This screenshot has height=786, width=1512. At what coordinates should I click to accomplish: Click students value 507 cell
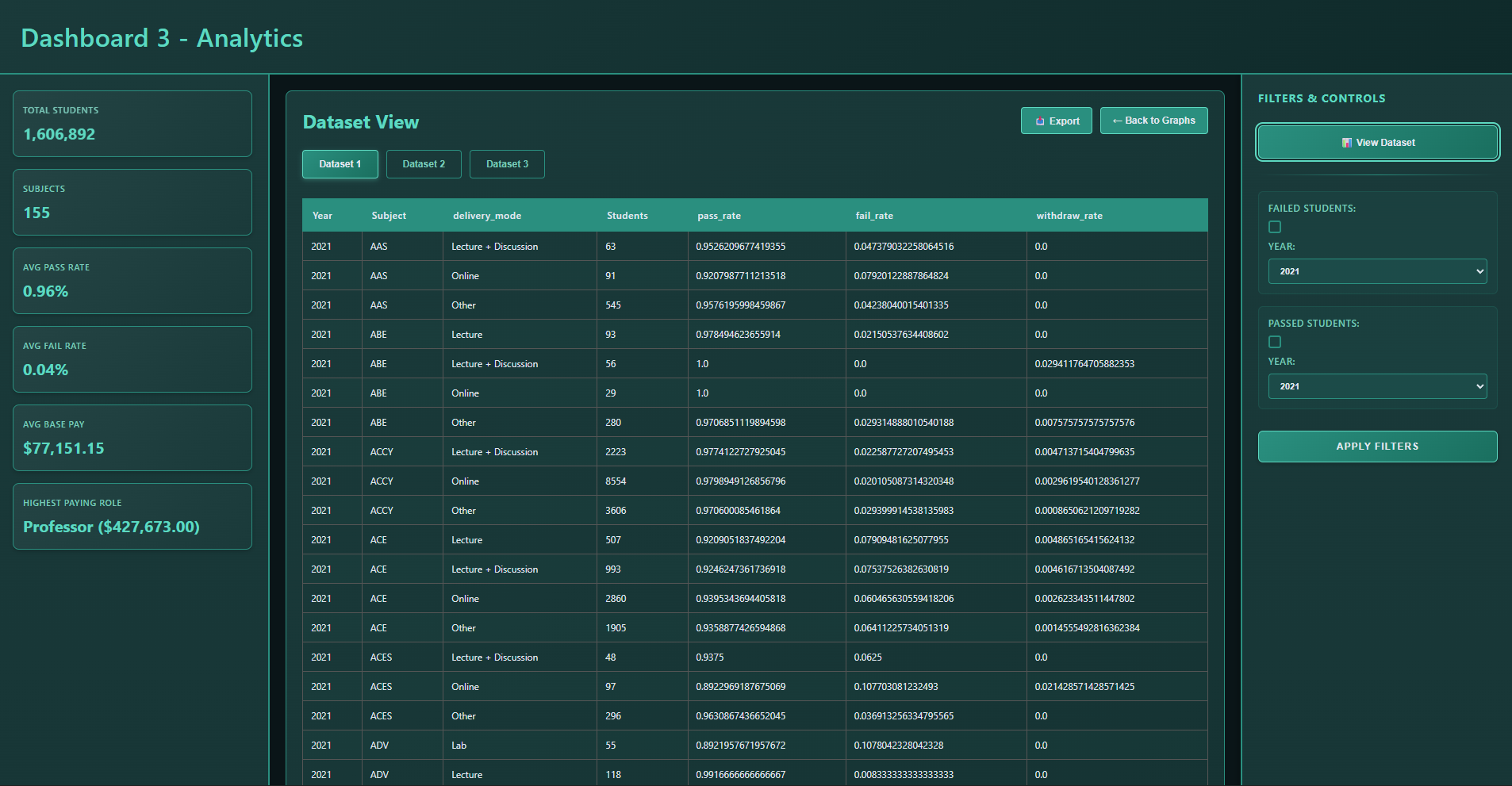[x=642, y=540]
